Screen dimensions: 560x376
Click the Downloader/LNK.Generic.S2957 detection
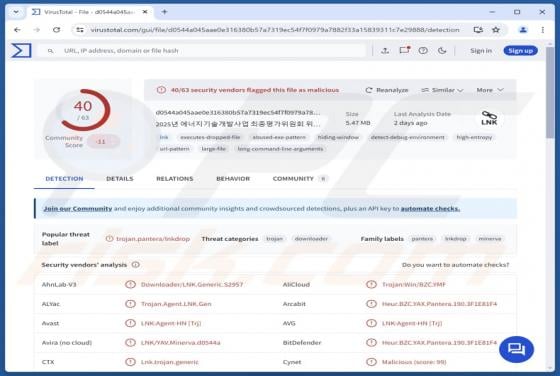pyautogui.click(x=192, y=284)
